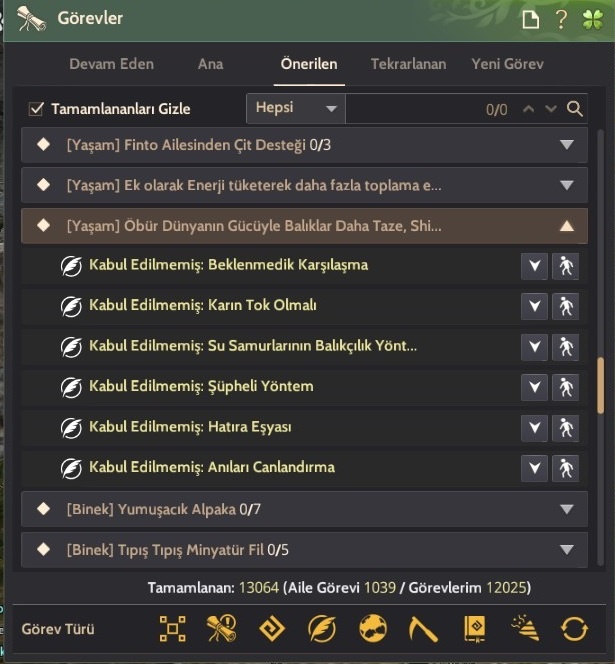Show details arrow for Karın Tok Olmalı
Screen dimensions: 615x664
pyautogui.click(x=535, y=306)
